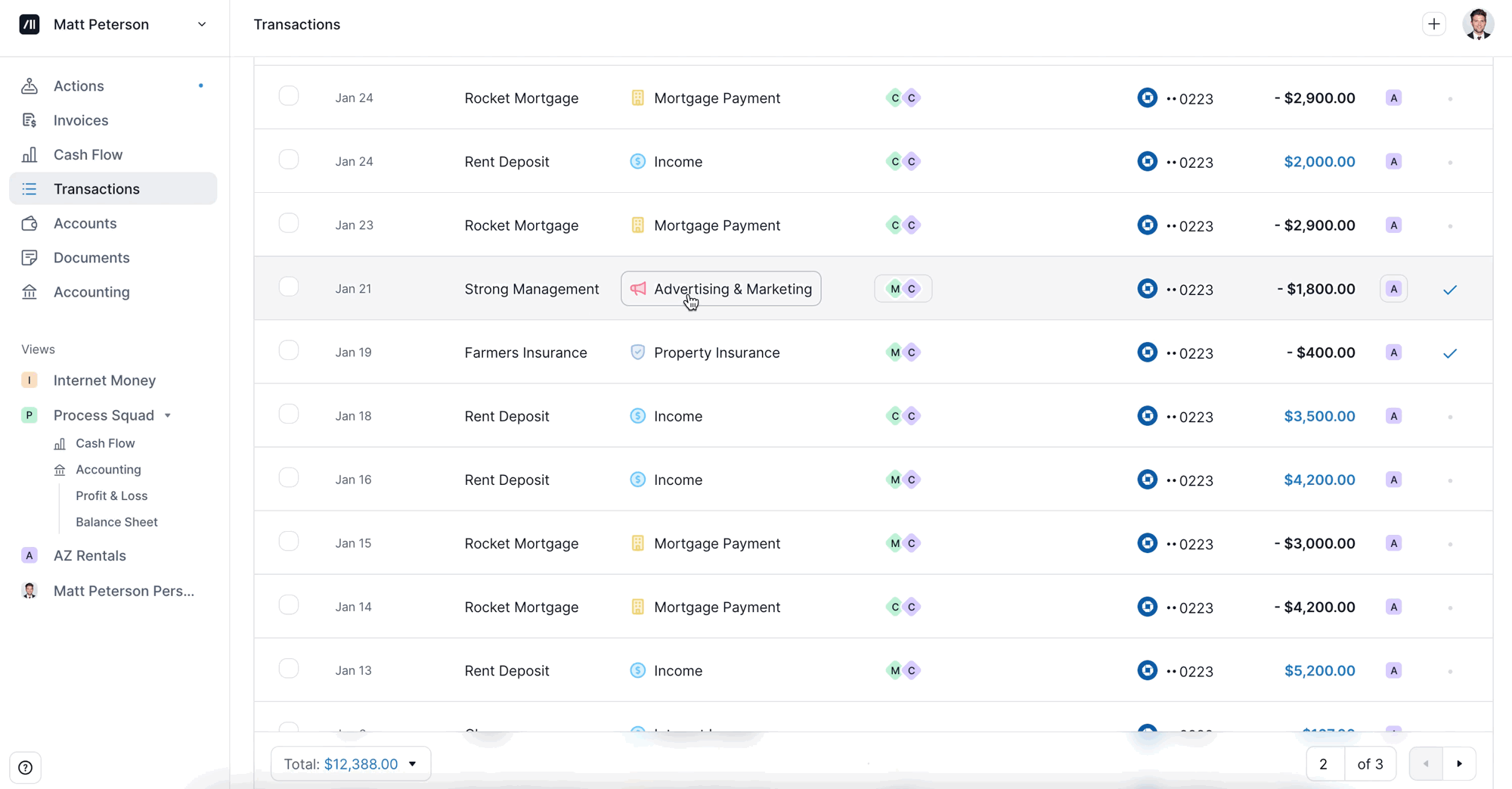Image resolution: width=1512 pixels, height=789 pixels.
Task: Go to the Invoices section
Action: (x=80, y=120)
